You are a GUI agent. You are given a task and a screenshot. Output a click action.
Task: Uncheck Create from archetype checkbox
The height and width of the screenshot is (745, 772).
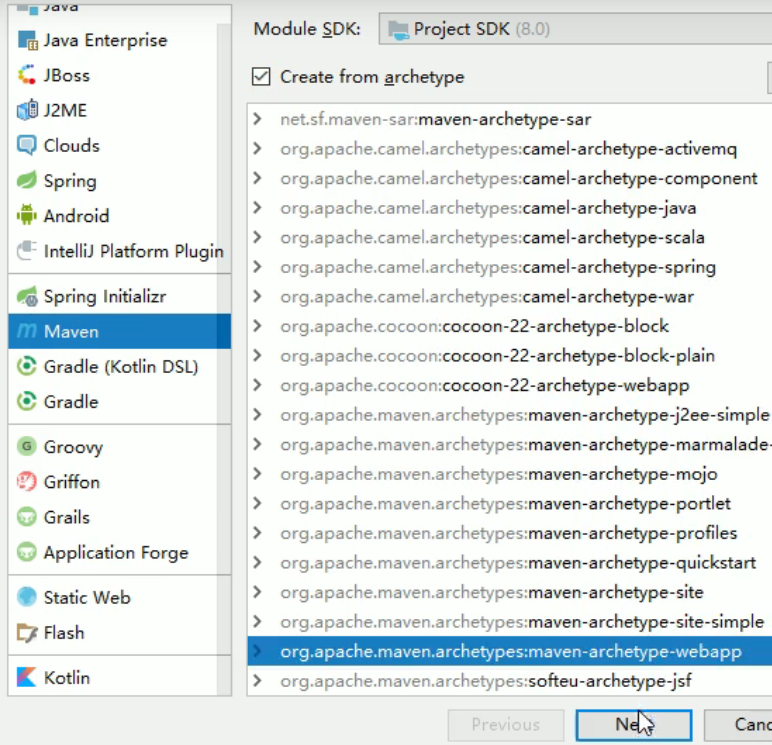261,77
